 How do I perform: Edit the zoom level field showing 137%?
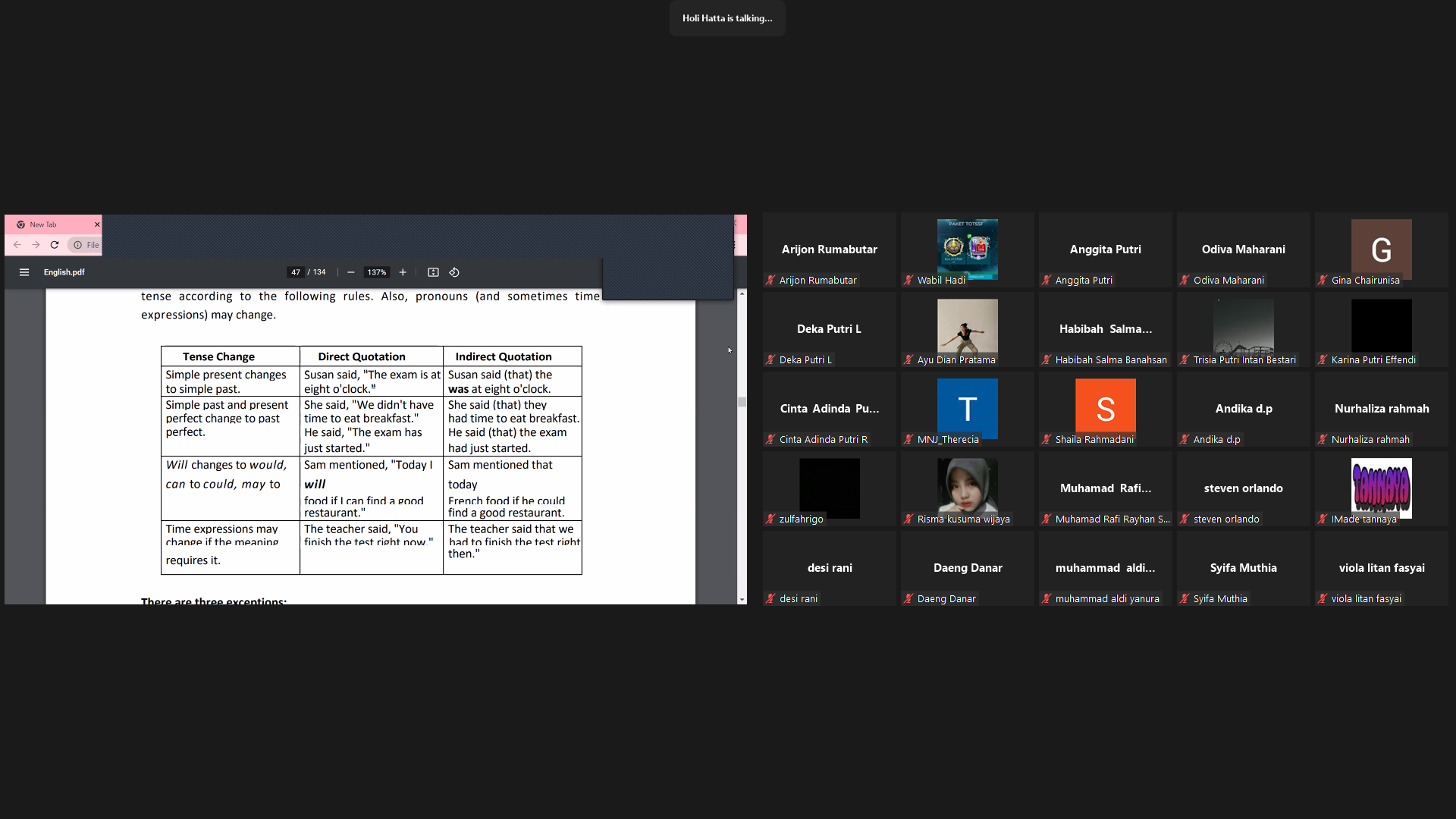click(x=377, y=272)
